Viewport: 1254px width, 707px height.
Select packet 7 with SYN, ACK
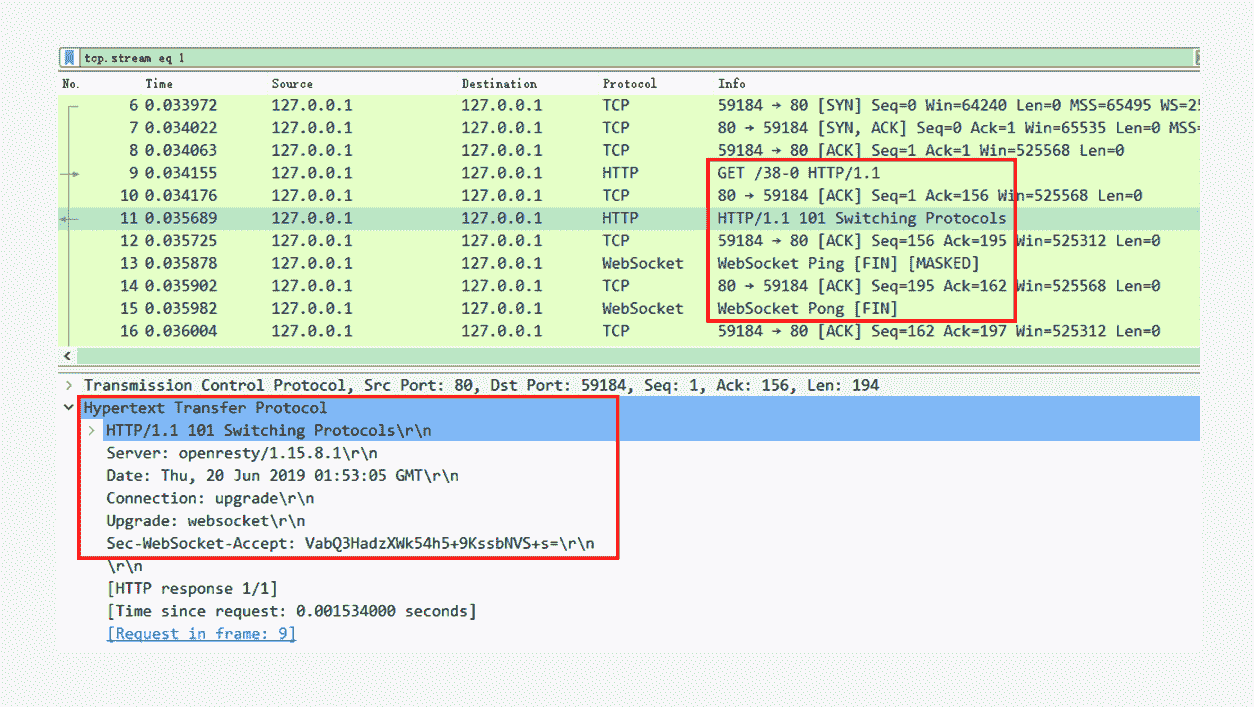(x=629, y=128)
